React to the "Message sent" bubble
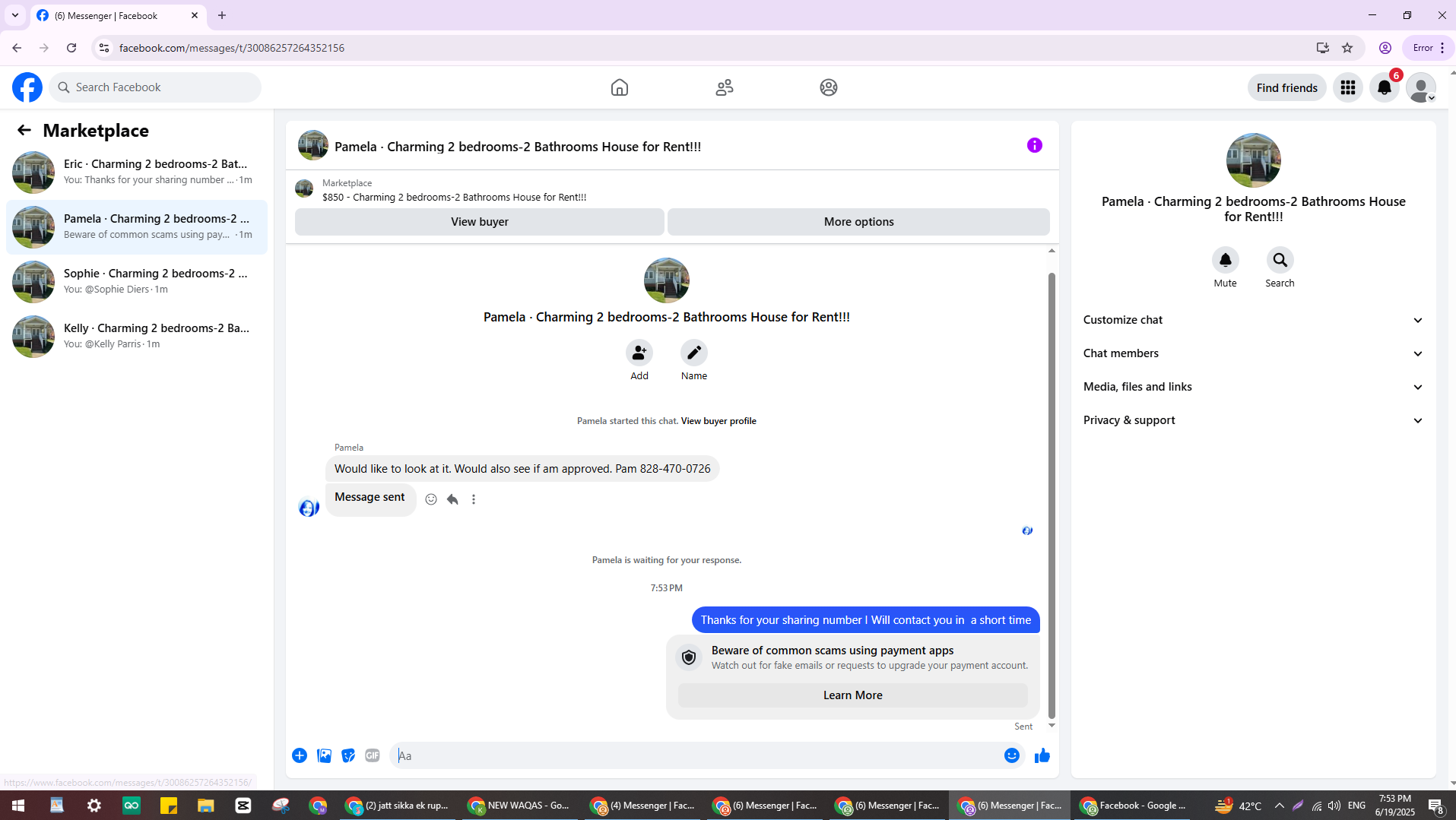 tap(431, 499)
